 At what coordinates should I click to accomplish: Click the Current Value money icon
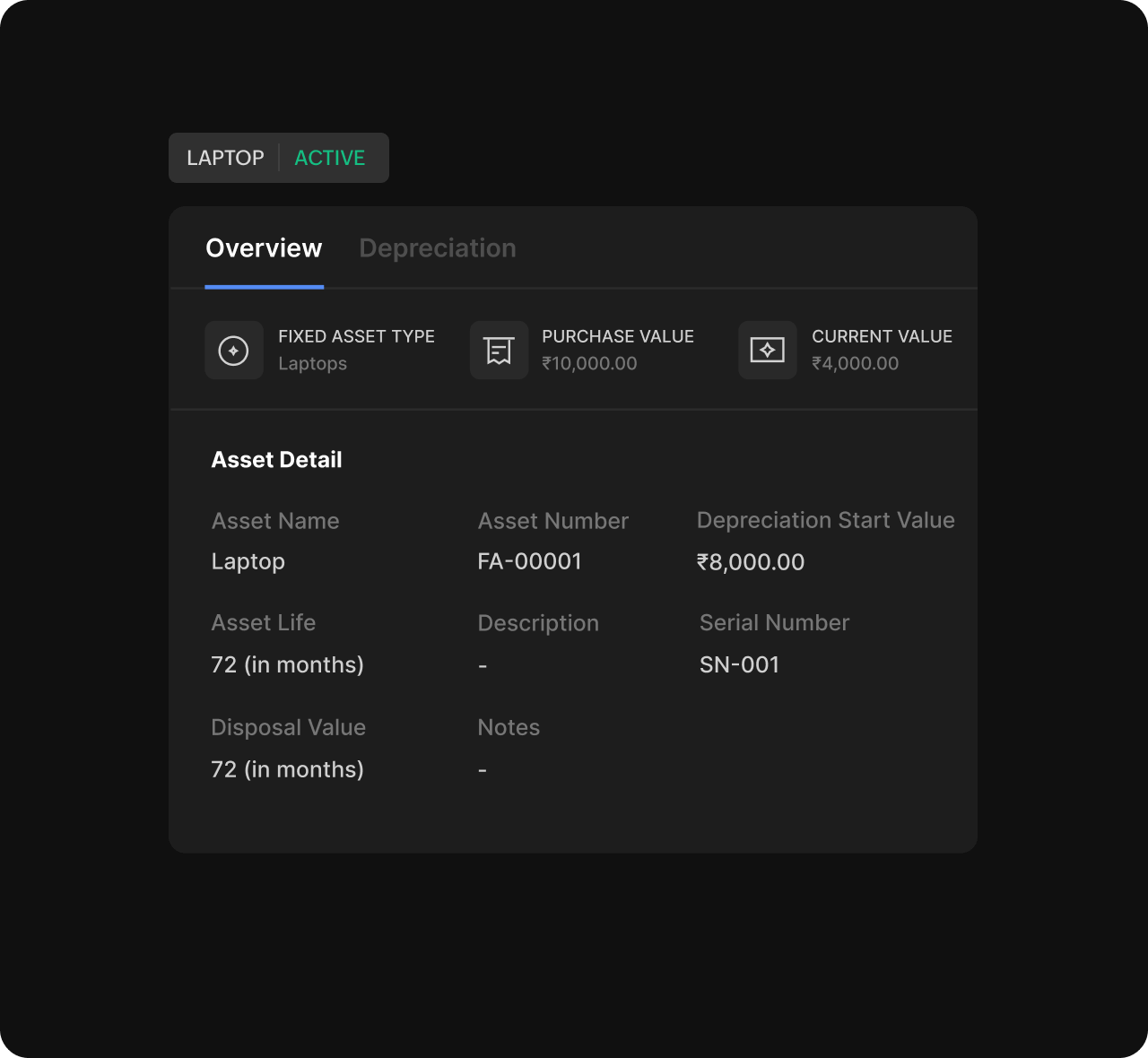coord(768,350)
